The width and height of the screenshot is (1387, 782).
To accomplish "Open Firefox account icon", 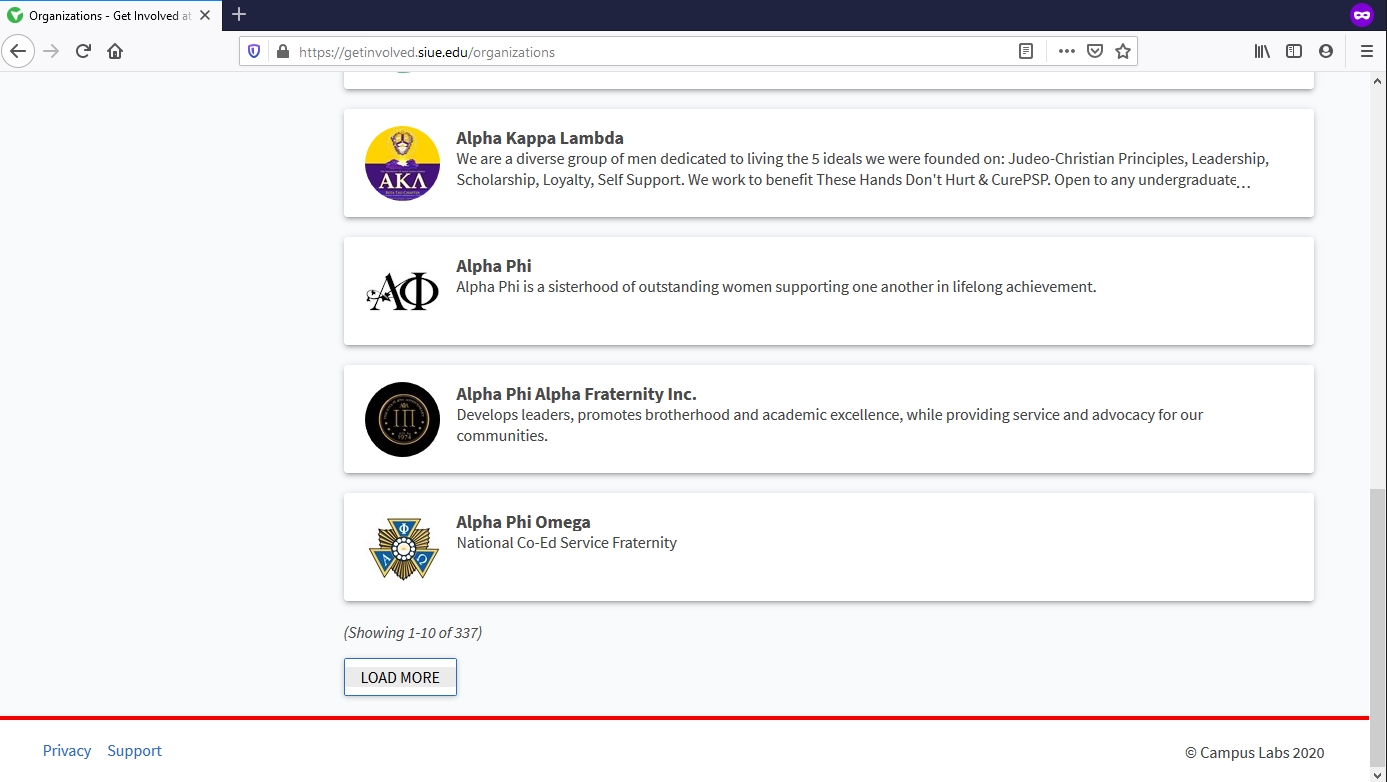I will pos(1326,51).
